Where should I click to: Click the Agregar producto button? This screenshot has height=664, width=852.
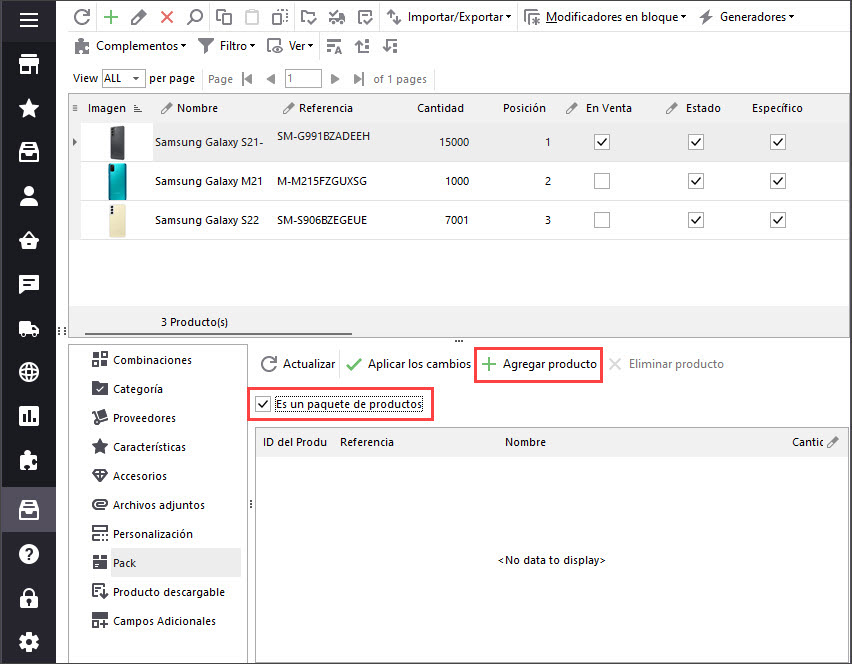539,364
